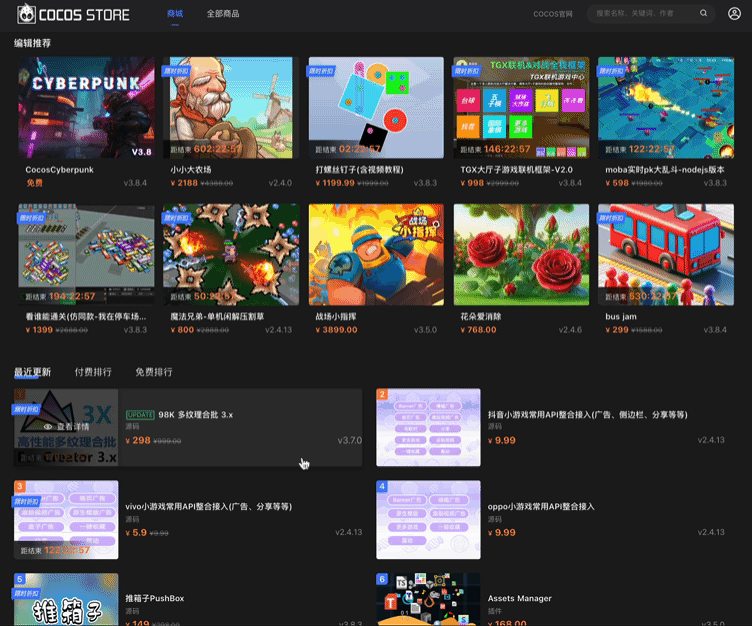Click the 限时折扣 badge on 小小大农场
Image resolution: width=752 pixels, height=626 pixels.
176,71
